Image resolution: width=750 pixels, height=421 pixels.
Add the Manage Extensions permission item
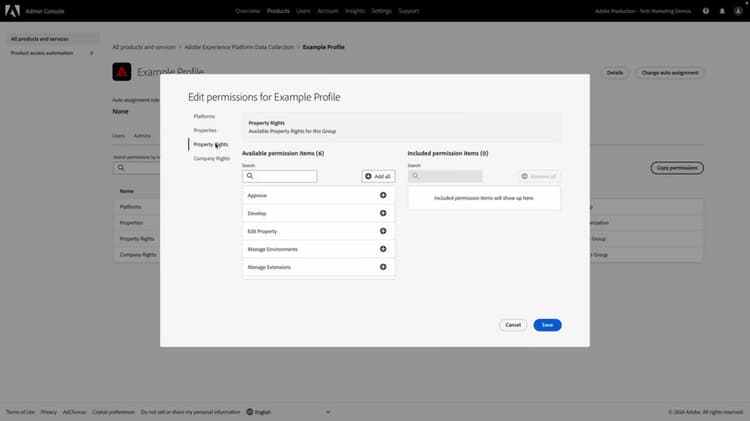coord(383,267)
